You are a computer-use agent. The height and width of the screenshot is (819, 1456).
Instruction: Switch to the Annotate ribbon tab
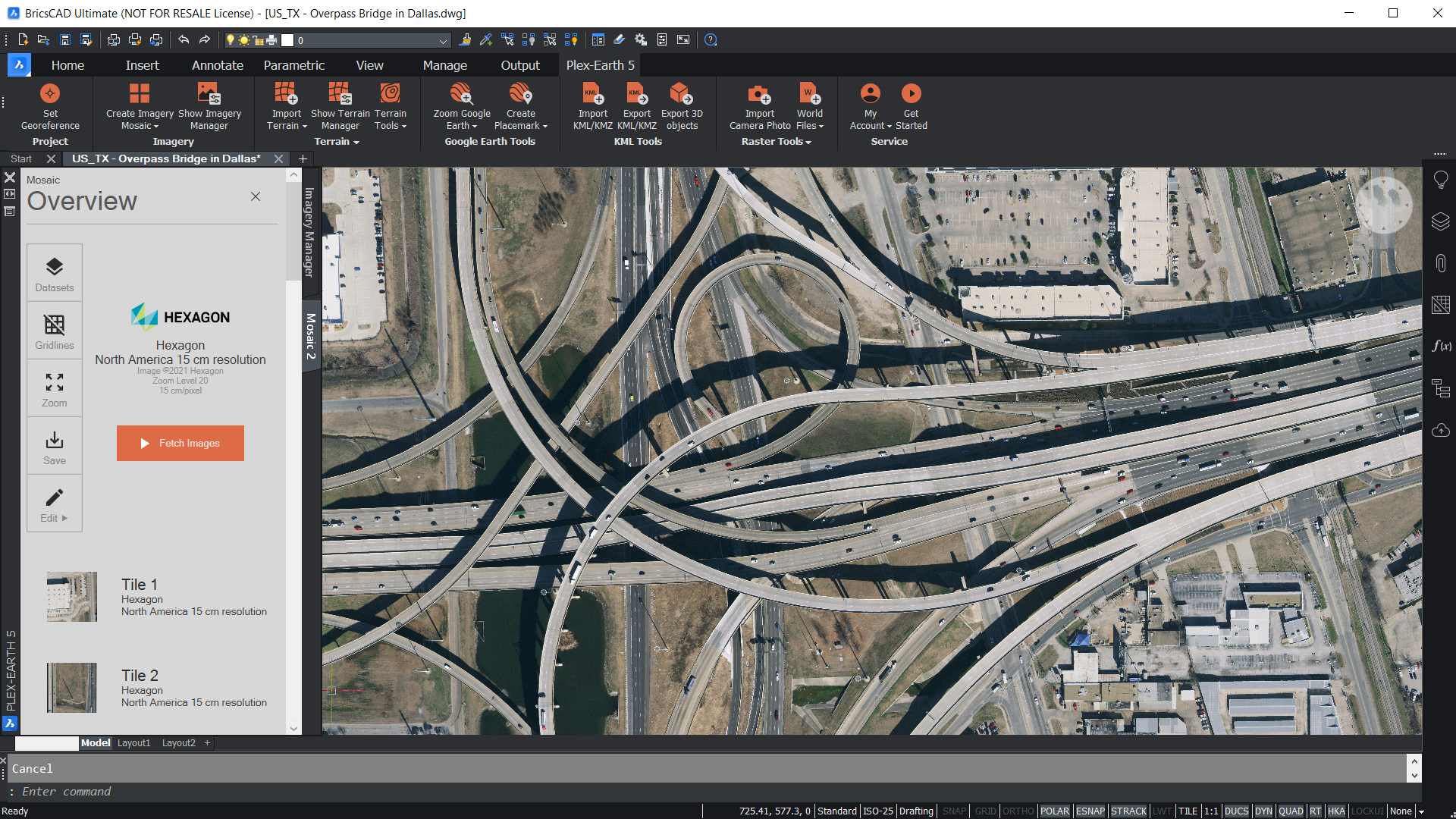point(217,65)
